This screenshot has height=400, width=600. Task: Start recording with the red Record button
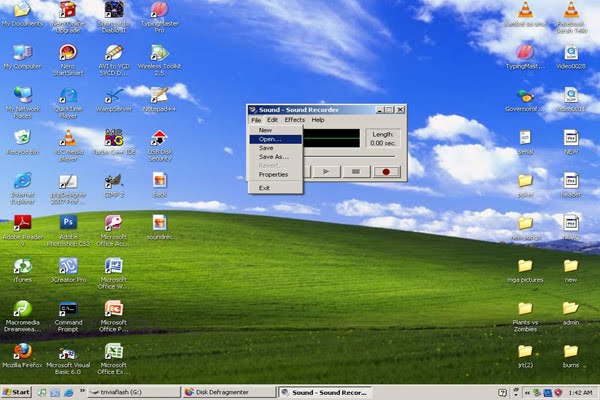[x=386, y=171]
